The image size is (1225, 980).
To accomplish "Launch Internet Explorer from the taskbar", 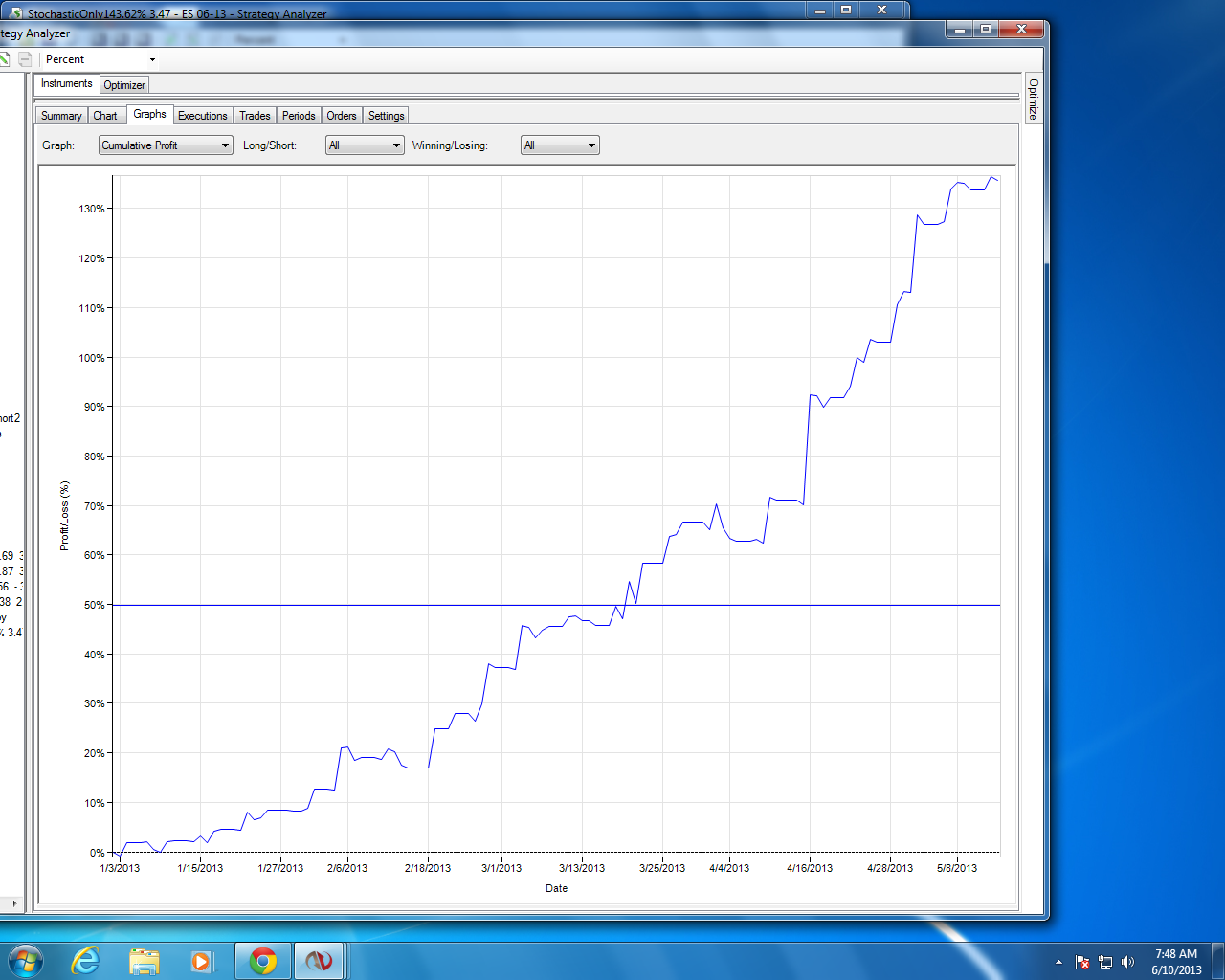I will [x=86, y=960].
